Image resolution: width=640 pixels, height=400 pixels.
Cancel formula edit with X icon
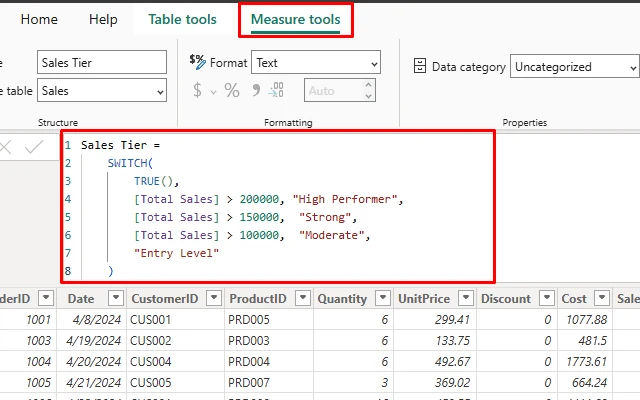(x=5, y=147)
